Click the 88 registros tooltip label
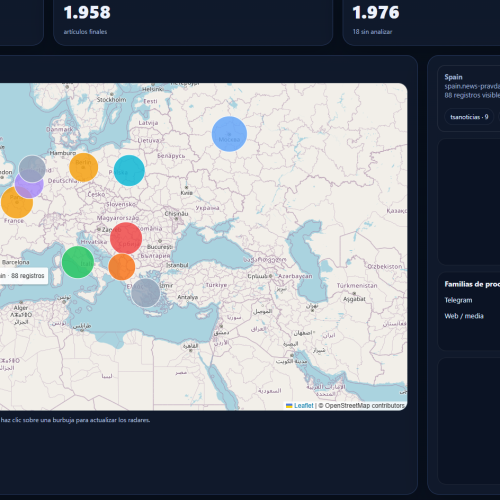This screenshot has width=500, height=500. point(23,276)
